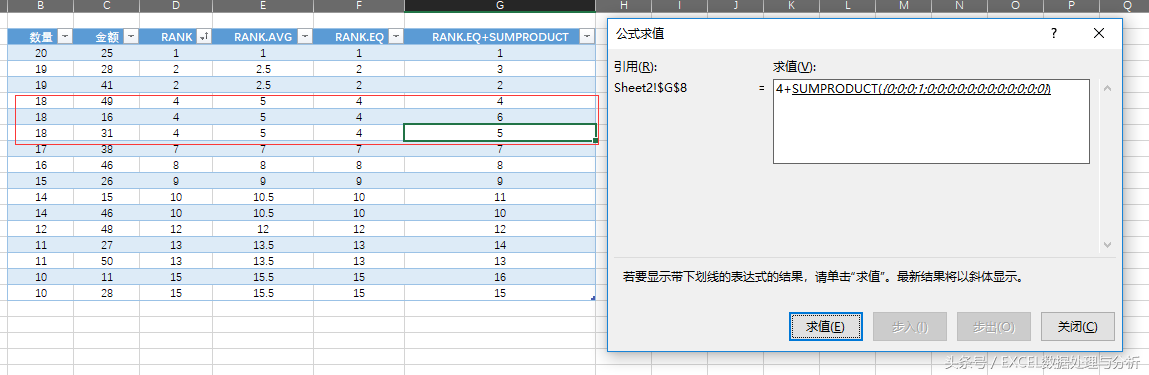This screenshot has width=1149, height=375.
Task: Open the RANK column sort filter dropdown
Action: pyautogui.click(x=204, y=37)
